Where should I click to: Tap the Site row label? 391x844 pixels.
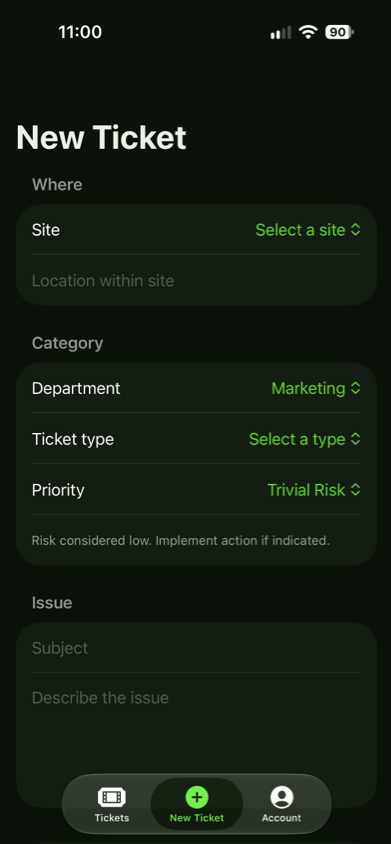click(x=46, y=230)
